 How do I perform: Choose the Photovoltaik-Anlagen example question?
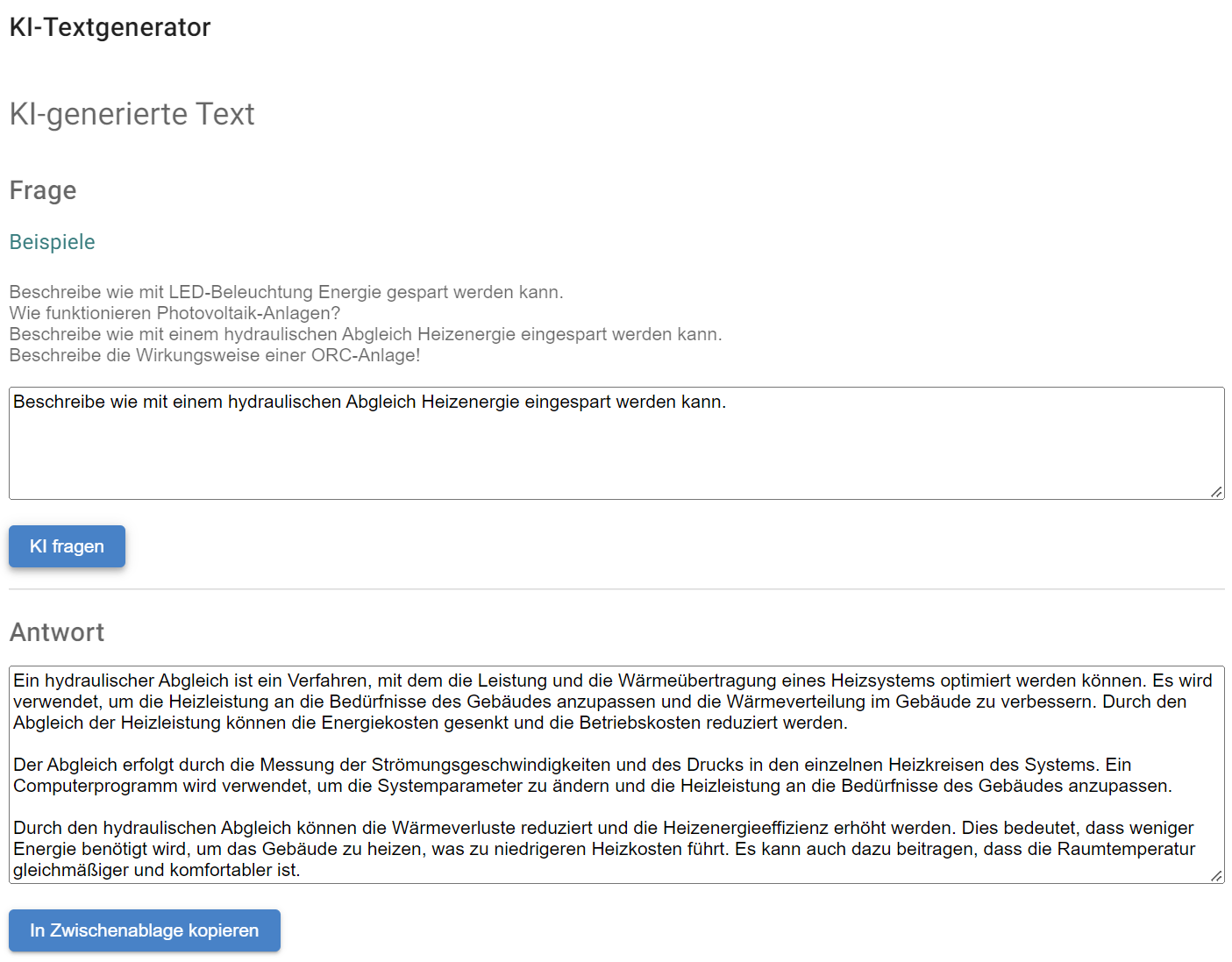tap(174, 313)
